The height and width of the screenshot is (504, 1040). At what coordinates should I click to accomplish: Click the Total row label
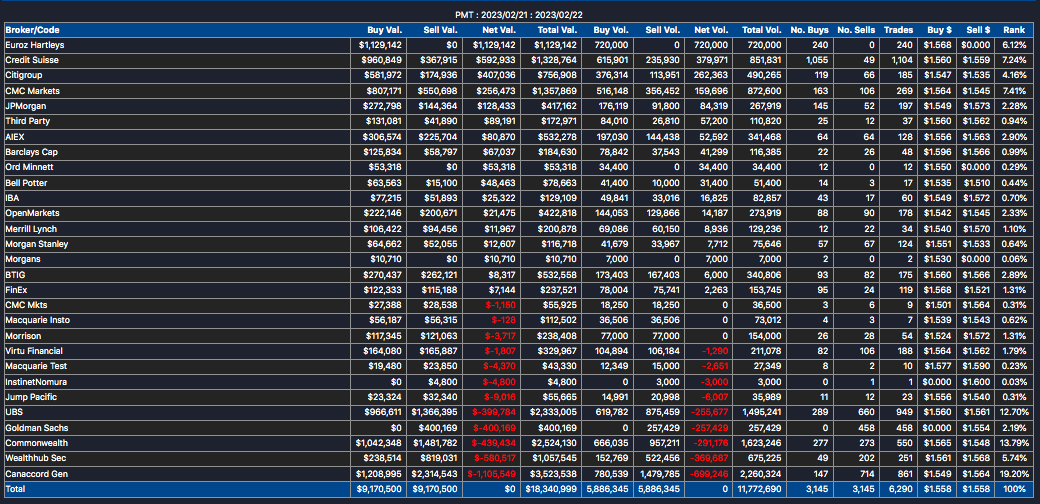point(14,489)
